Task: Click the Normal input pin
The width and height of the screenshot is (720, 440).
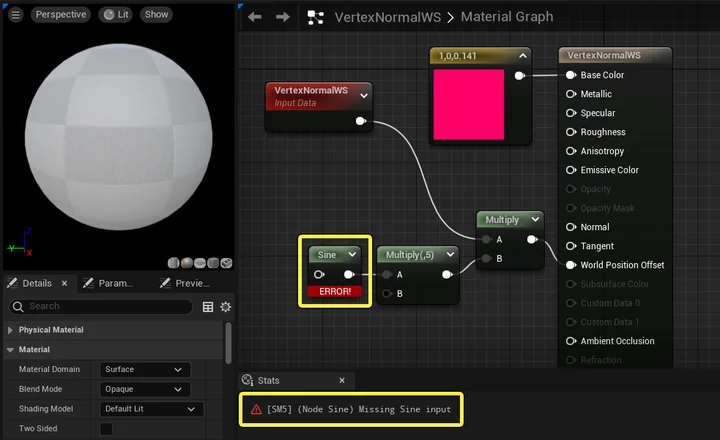Action: pyautogui.click(x=571, y=227)
